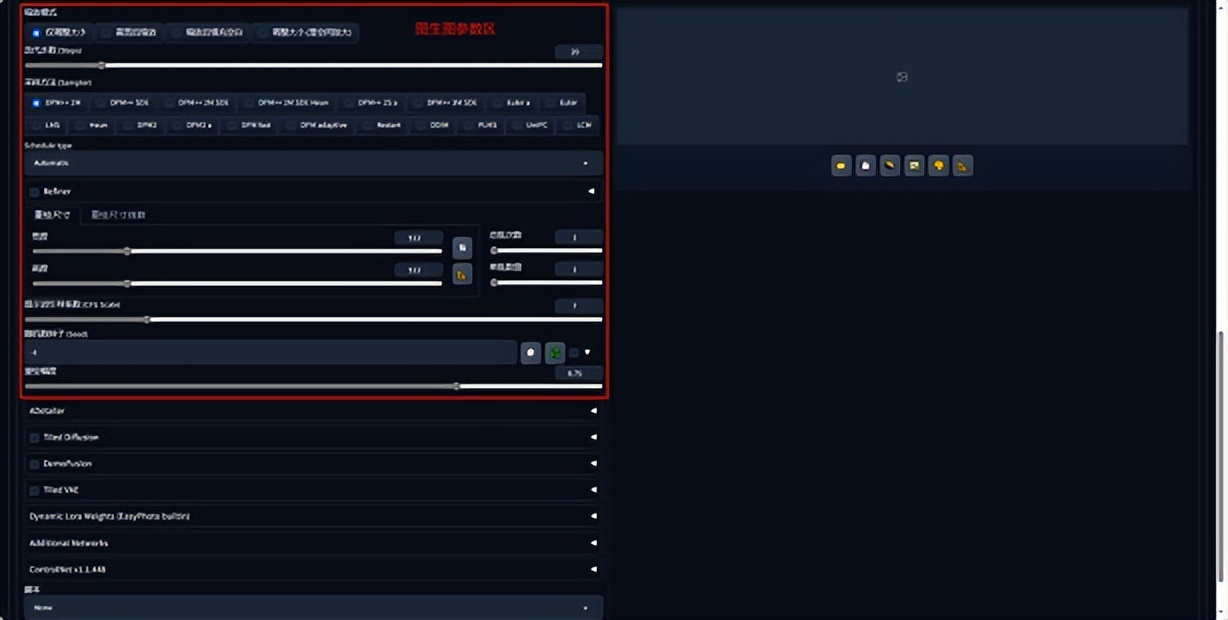Viewport: 1228px width, 620px height.
Task: Select the DPM++ 2M sampler
Action: [57, 102]
